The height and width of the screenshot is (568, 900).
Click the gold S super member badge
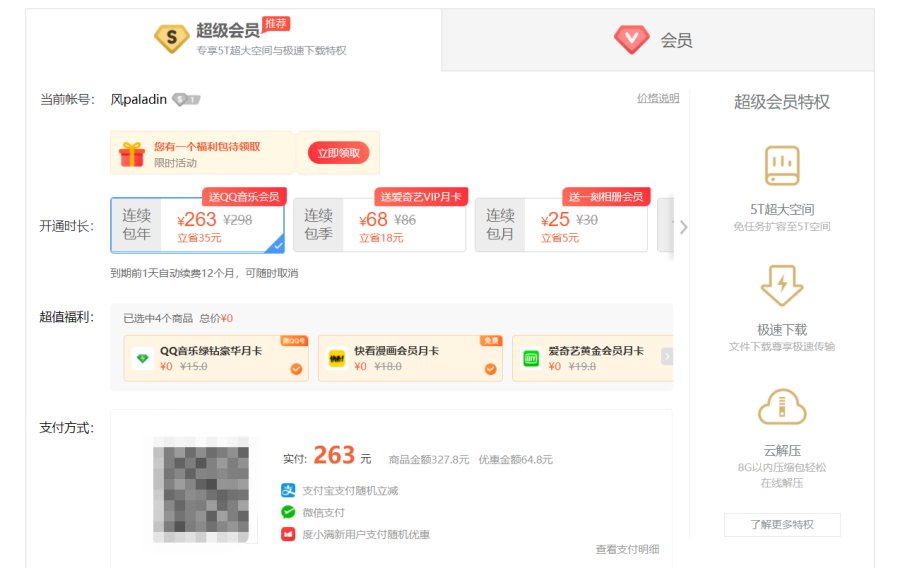172,38
